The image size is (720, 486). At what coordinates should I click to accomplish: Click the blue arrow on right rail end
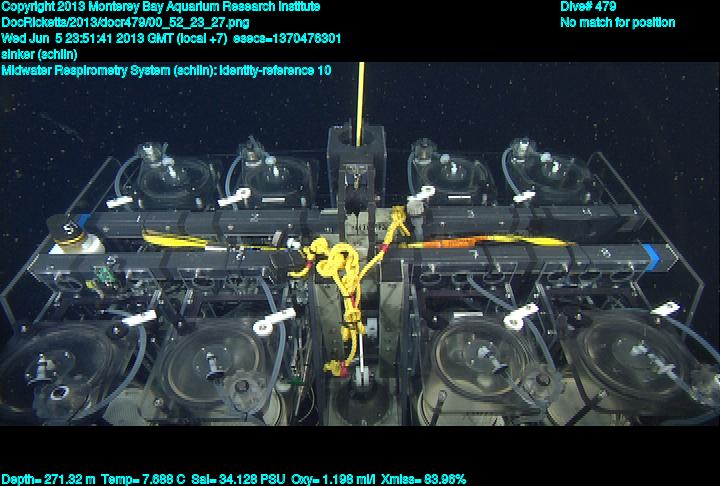(651, 256)
